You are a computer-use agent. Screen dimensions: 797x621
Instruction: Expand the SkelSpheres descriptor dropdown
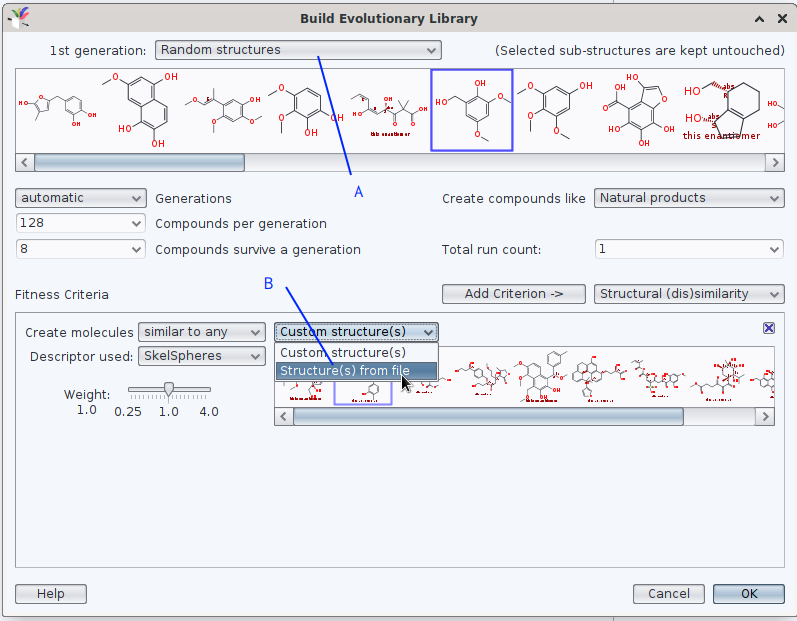coord(201,356)
